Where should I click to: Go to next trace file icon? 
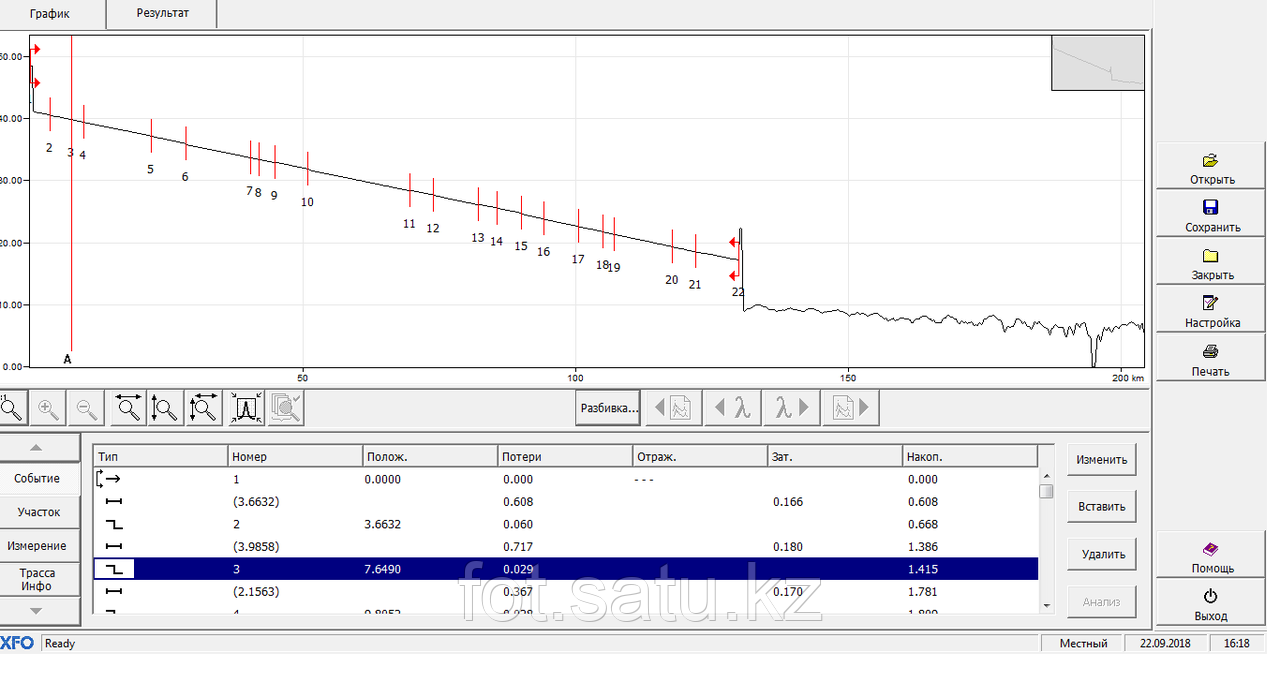coord(851,408)
